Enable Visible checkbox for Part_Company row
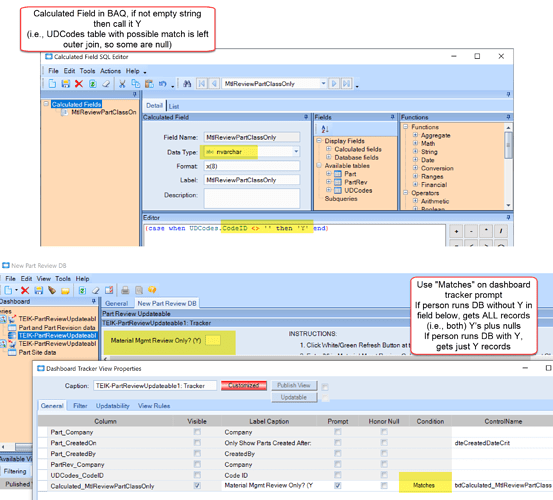The width and height of the screenshot is (553, 500). [x=197, y=432]
